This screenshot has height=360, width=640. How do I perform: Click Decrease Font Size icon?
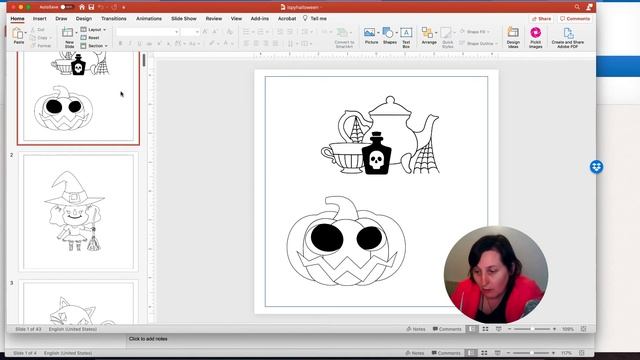[215, 32]
